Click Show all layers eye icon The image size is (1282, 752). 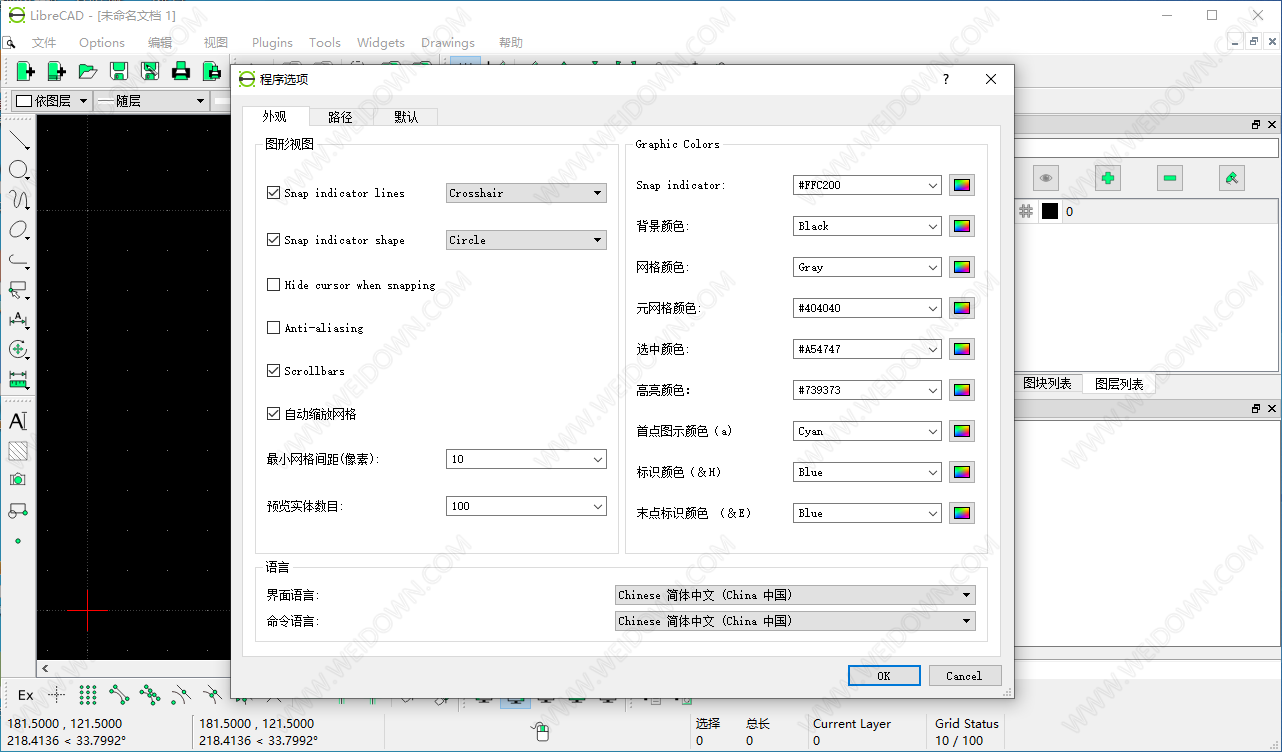tap(1045, 178)
